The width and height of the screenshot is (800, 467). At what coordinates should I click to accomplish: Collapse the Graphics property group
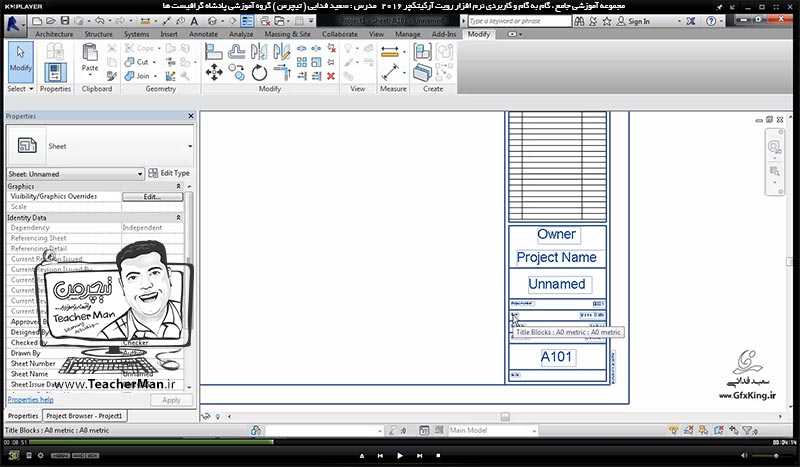pyautogui.click(x=178, y=186)
